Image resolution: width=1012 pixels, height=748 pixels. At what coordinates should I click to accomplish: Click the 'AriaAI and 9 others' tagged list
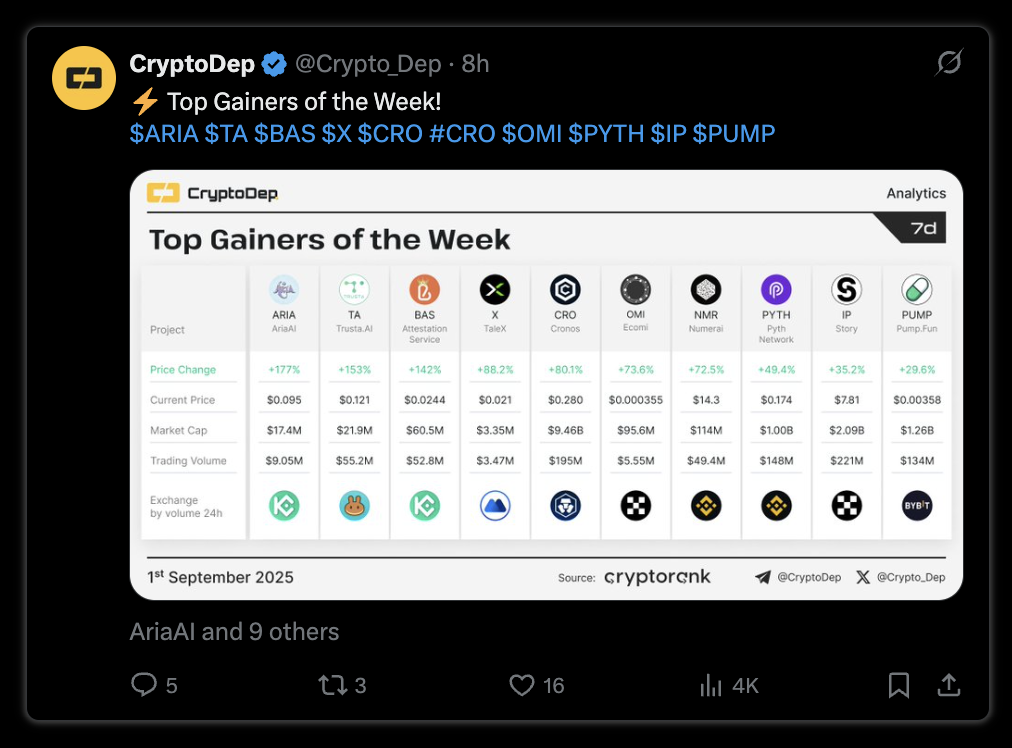pyautogui.click(x=234, y=631)
